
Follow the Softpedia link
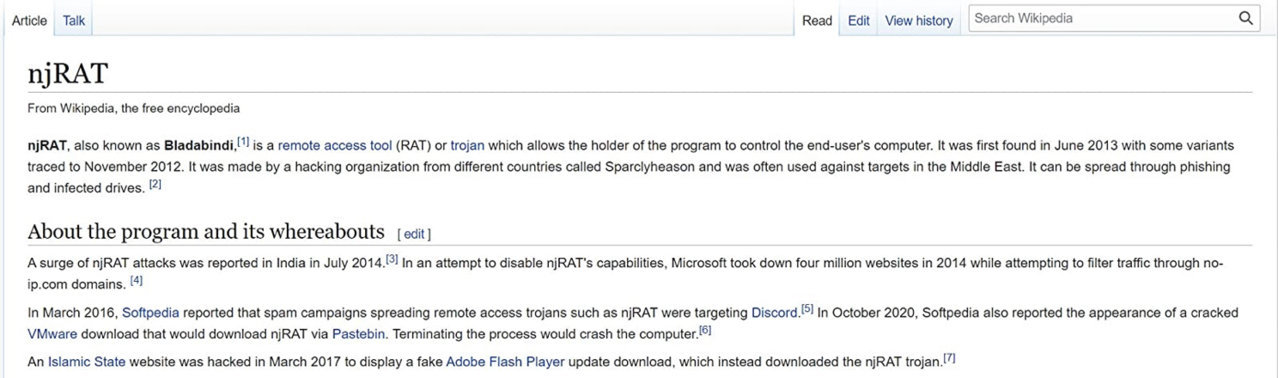click(x=151, y=312)
